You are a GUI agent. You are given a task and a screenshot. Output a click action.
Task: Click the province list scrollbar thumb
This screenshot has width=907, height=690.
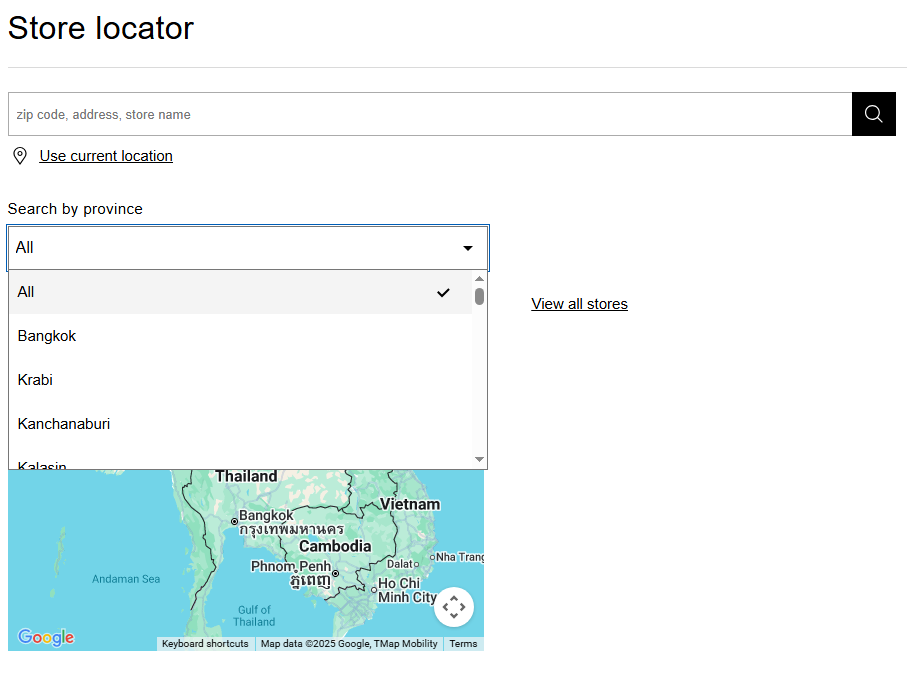(479, 297)
